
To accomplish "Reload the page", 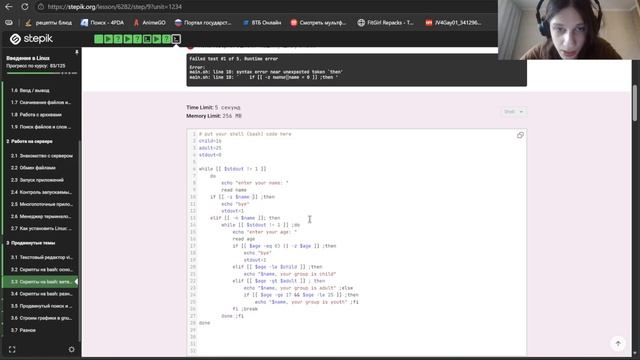I will click(x=25, y=7).
